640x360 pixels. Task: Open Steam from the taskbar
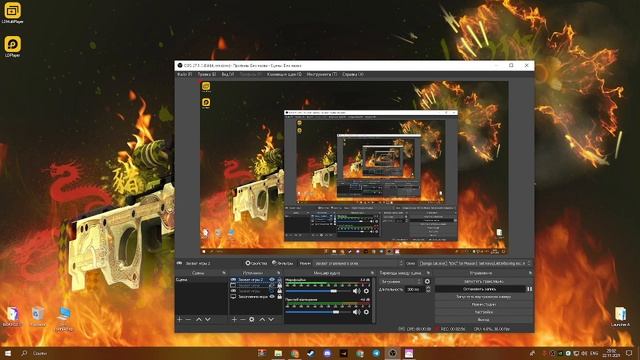click(311, 353)
